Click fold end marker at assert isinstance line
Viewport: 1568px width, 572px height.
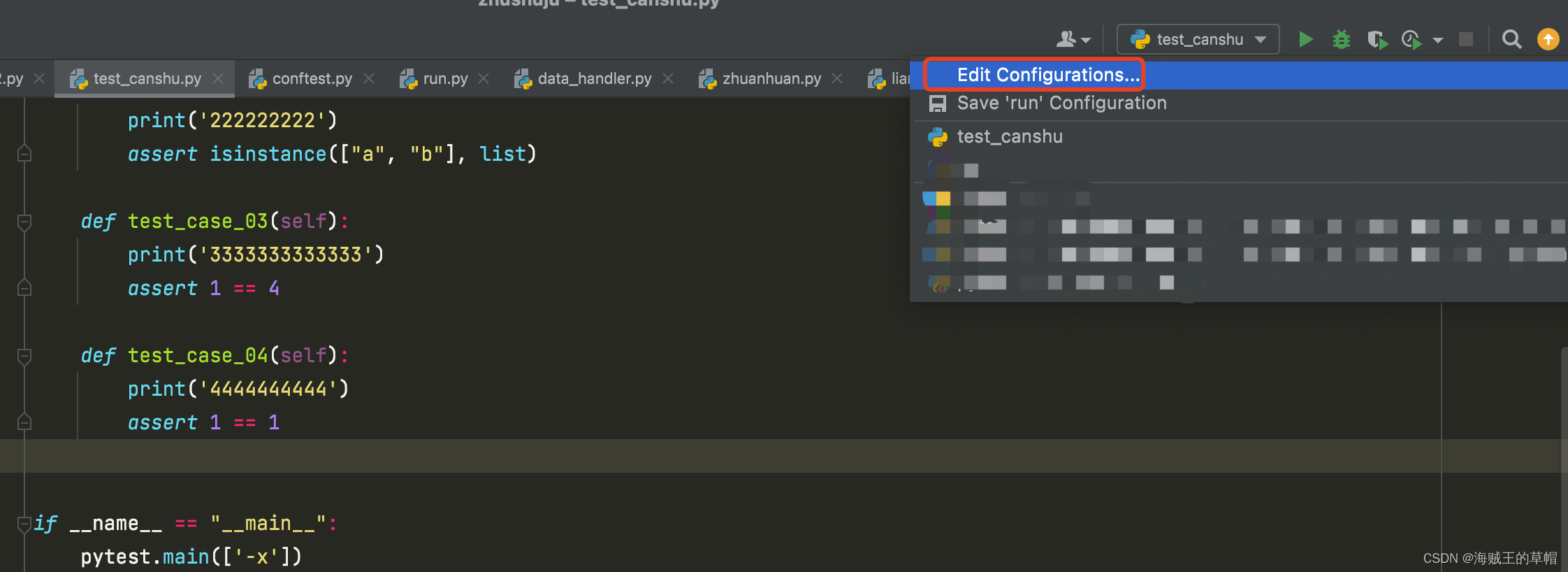[24, 153]
